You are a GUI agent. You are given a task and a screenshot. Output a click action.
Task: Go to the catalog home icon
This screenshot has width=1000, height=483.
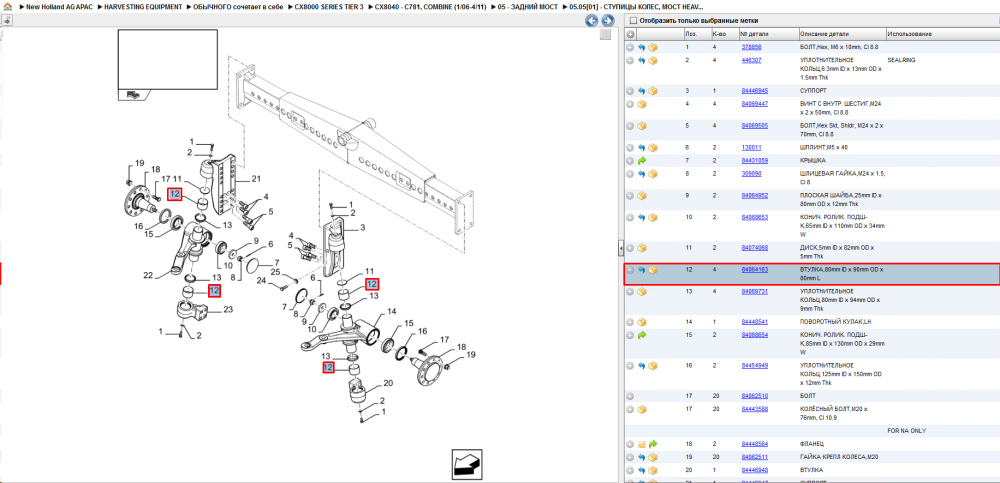click(6, 6)
